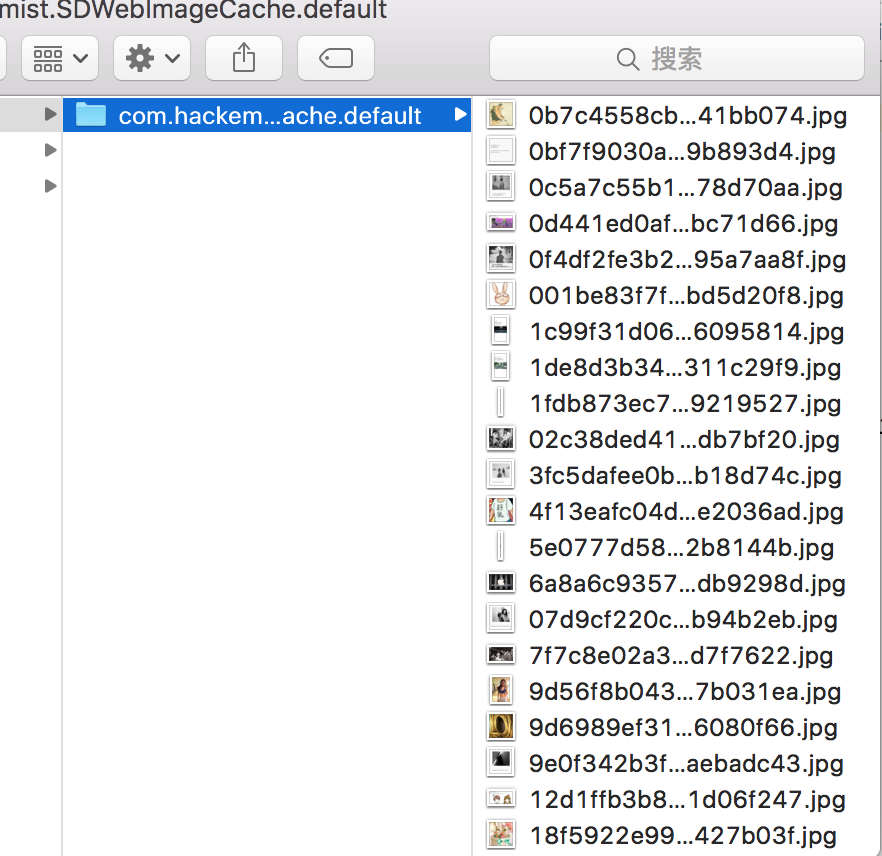Click thumbnail icon of 12d1ffb3b8...1d06f247.jpg
The width and height of the screenshot is (882, 856).
tap(500, 799)
